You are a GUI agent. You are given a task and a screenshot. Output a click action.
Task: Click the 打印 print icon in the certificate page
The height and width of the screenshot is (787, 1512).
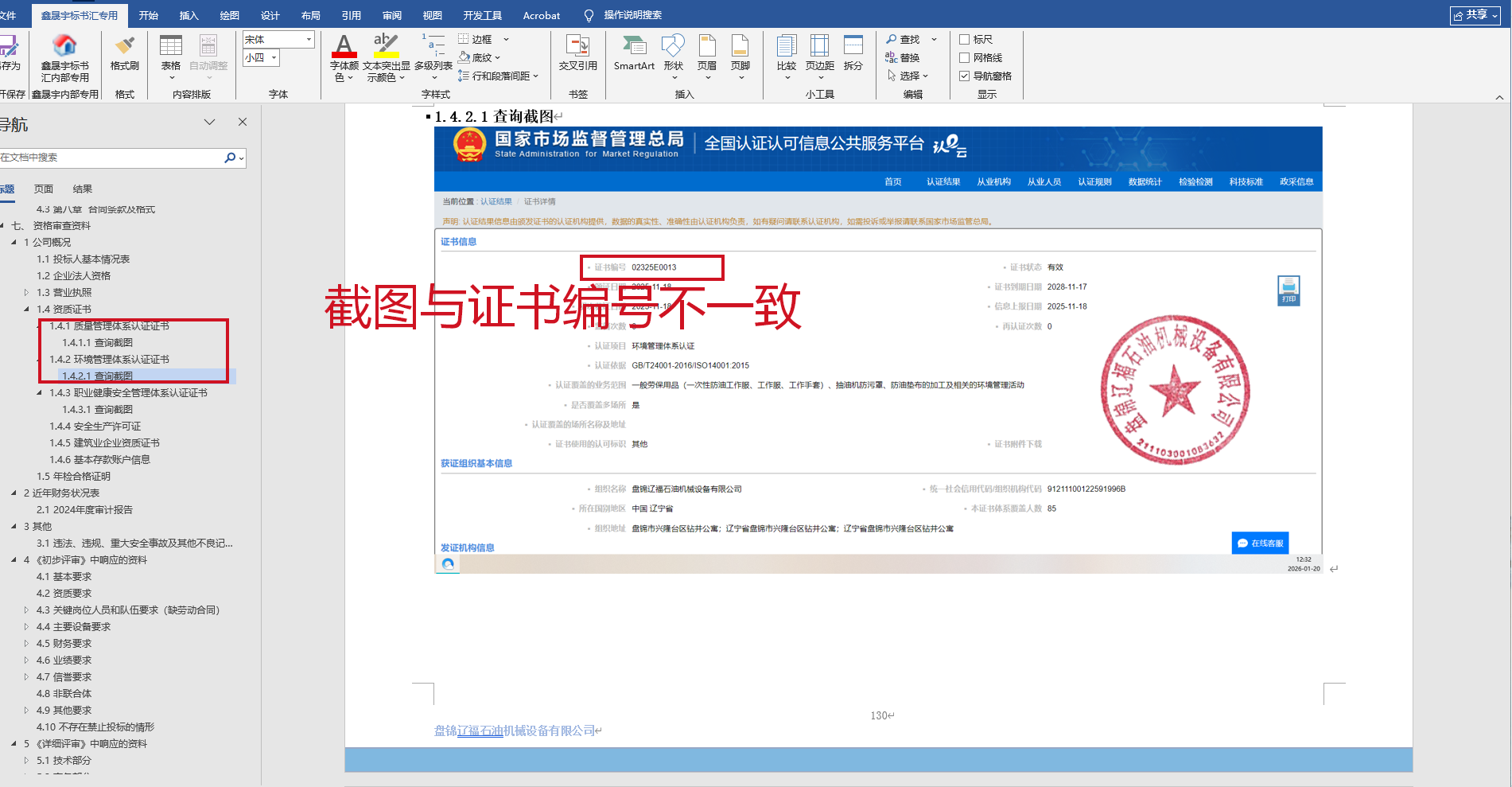tap(1289, 290)
